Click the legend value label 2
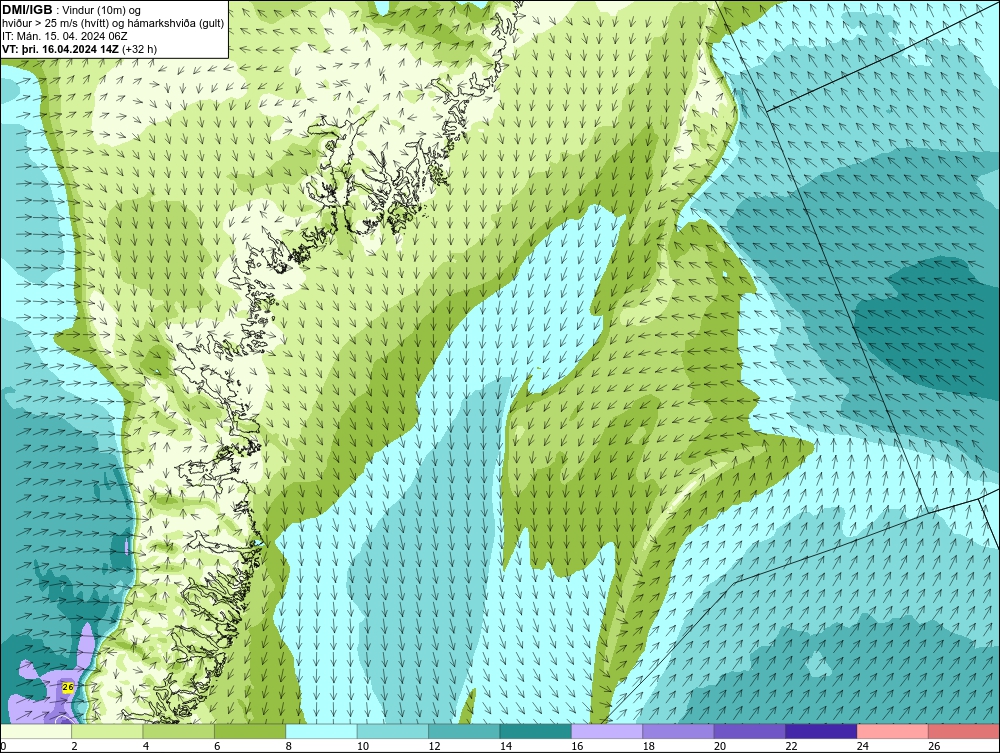This screenshot has width=1000, height=753. (75, 746)
